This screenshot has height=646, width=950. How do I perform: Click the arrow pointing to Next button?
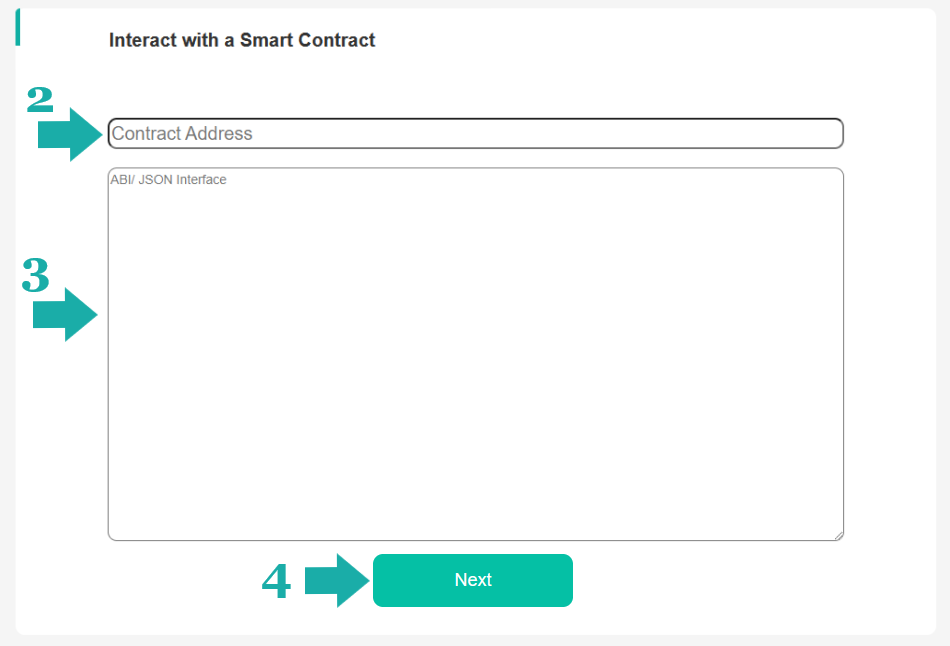pyautogui.click(x=337, y=580)
